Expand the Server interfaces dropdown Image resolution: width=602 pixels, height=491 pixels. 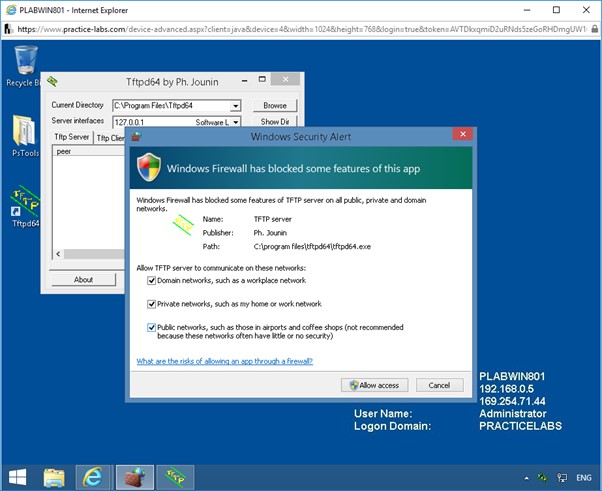coord(235,122)
